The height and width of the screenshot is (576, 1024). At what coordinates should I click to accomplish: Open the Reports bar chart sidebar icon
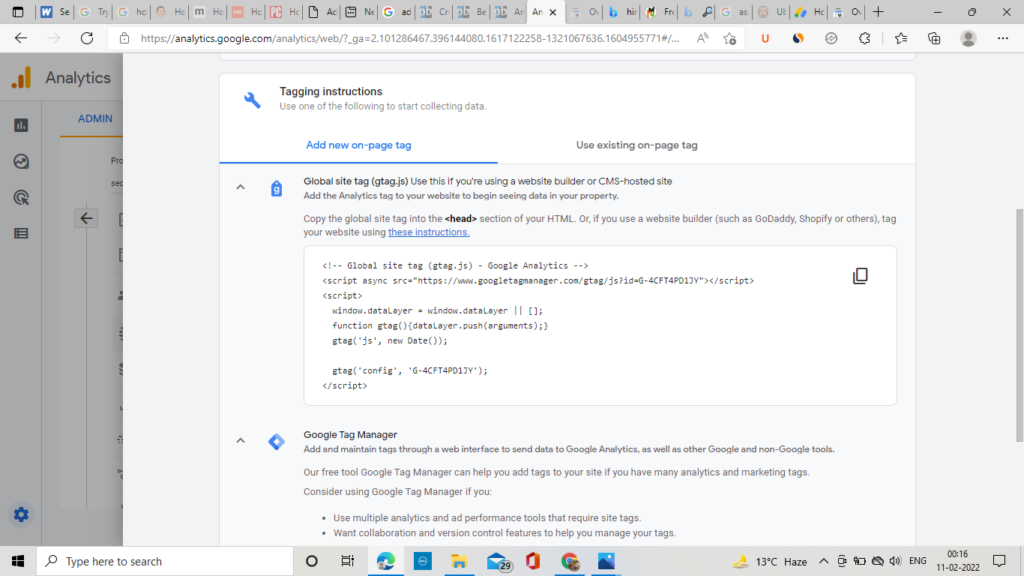point(21,125)
